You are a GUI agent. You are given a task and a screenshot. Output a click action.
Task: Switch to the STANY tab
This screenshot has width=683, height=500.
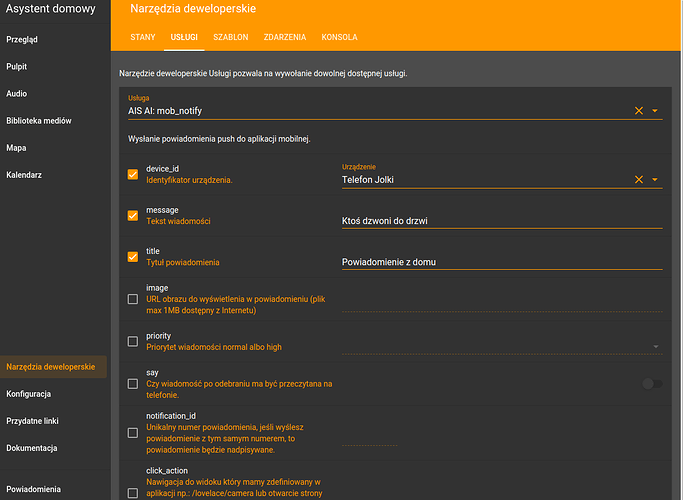pyautogui.click(x=143, y=37)
